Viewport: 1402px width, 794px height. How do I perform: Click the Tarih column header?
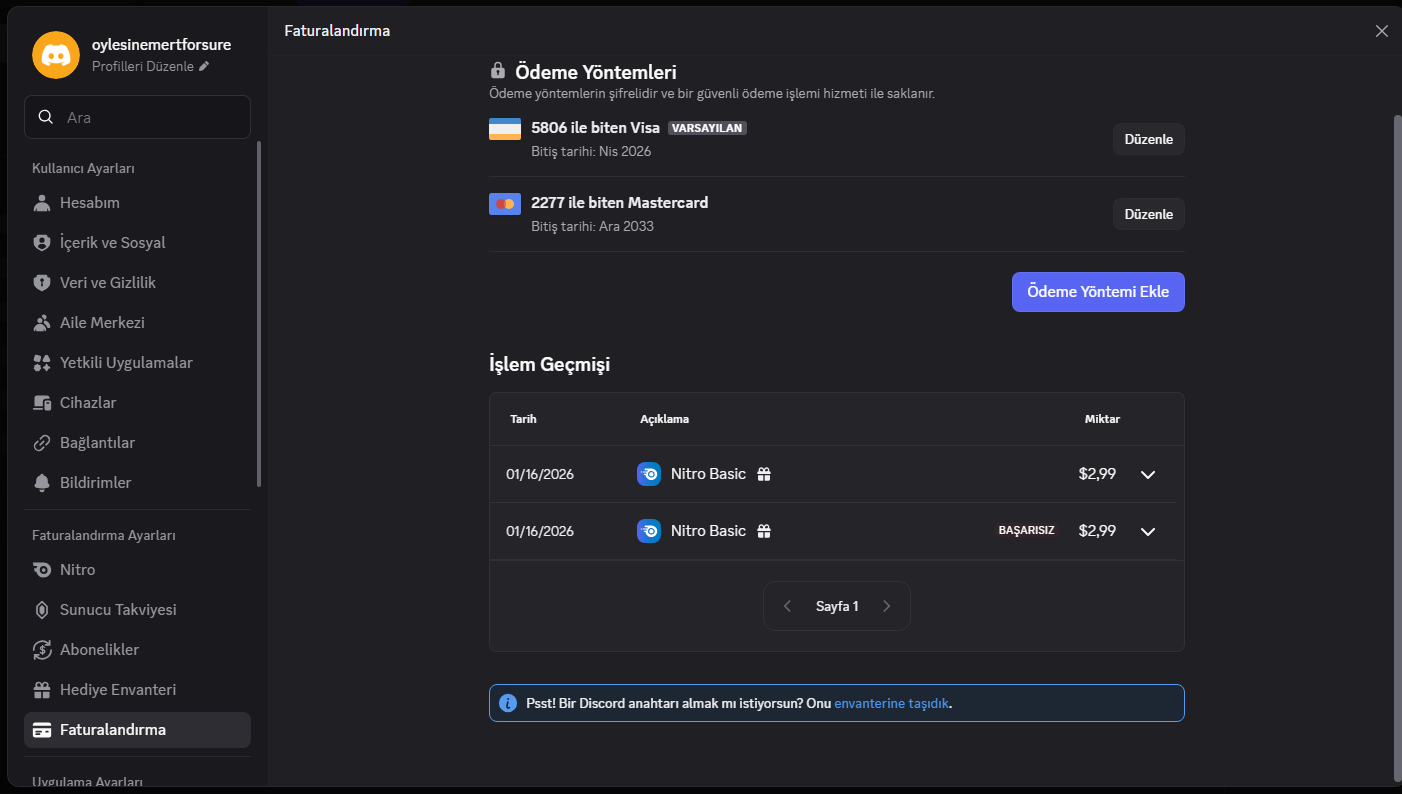[x=523, y=419]
